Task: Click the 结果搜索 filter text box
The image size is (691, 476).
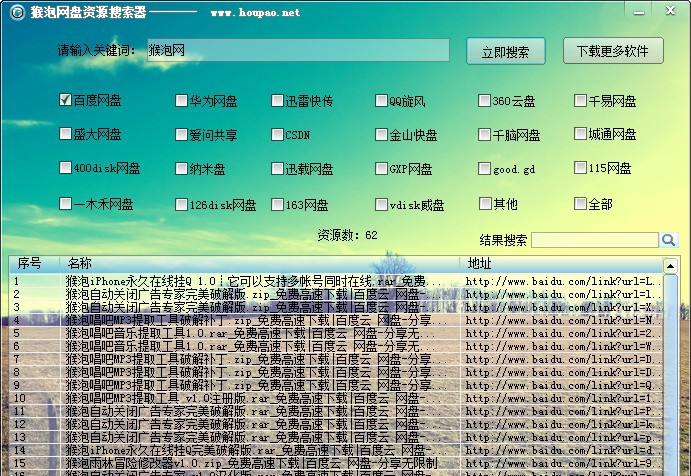Action: click(595, 240)
